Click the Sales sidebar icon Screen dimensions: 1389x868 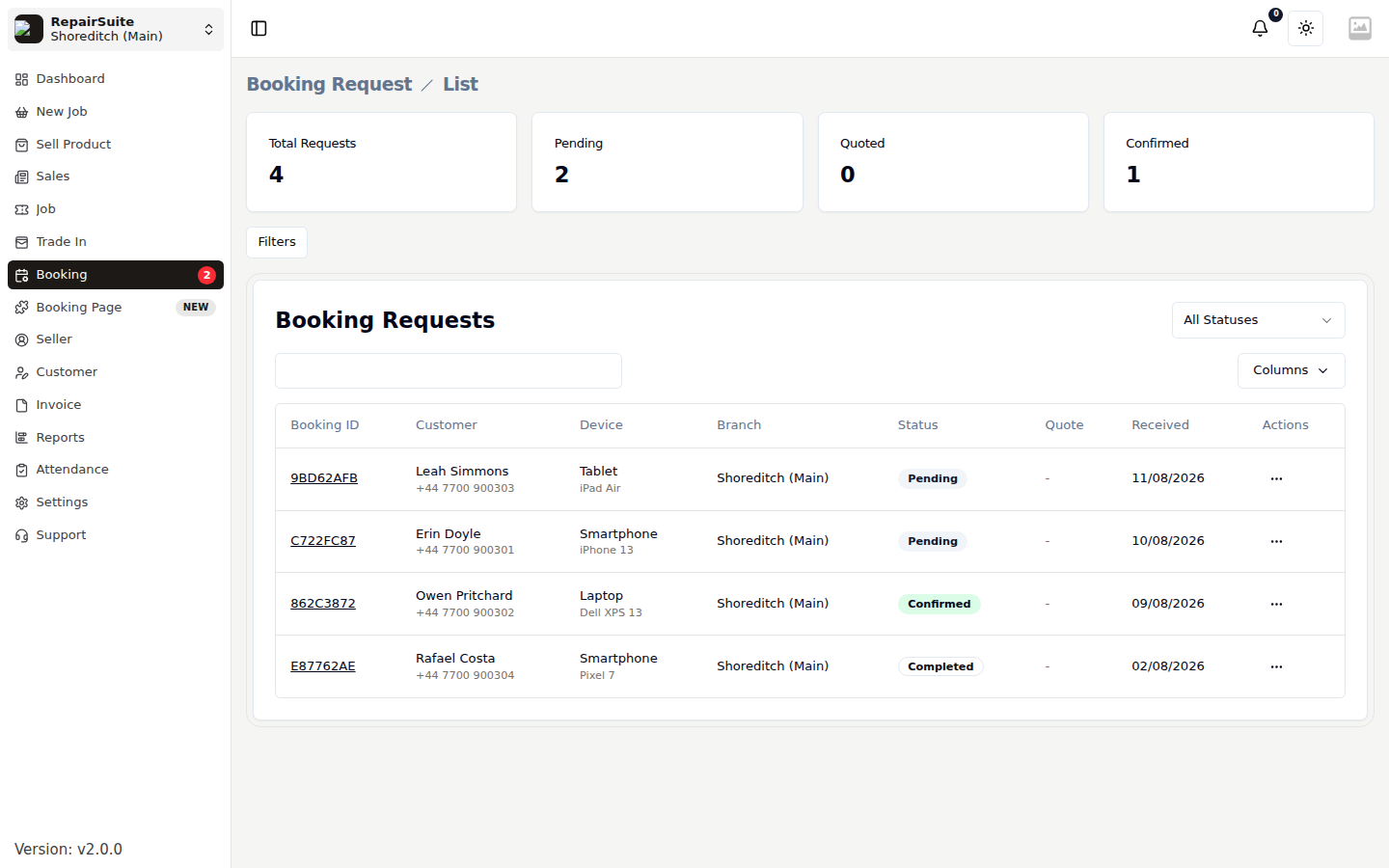21,176
